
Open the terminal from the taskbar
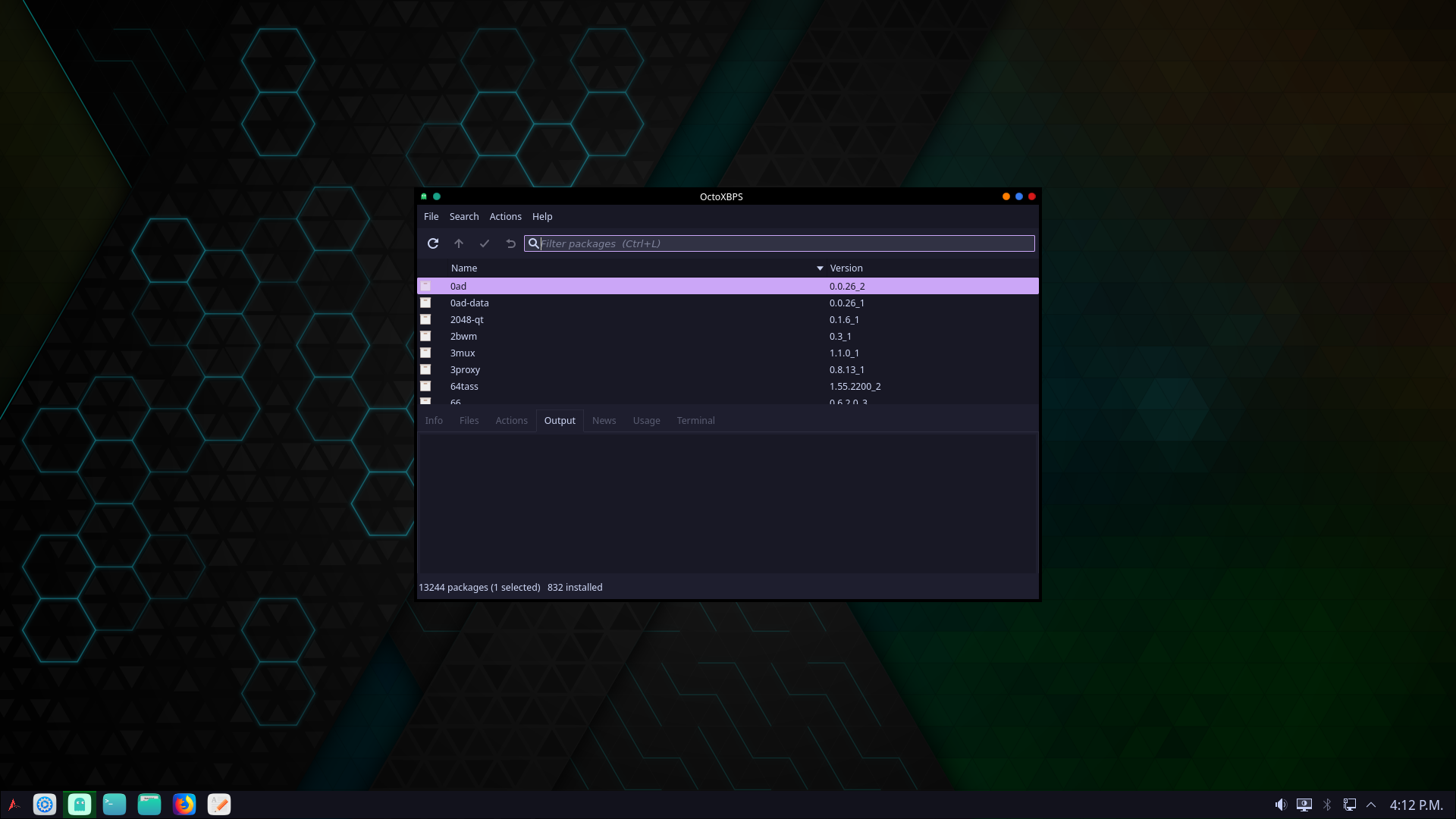pos(115,805)
